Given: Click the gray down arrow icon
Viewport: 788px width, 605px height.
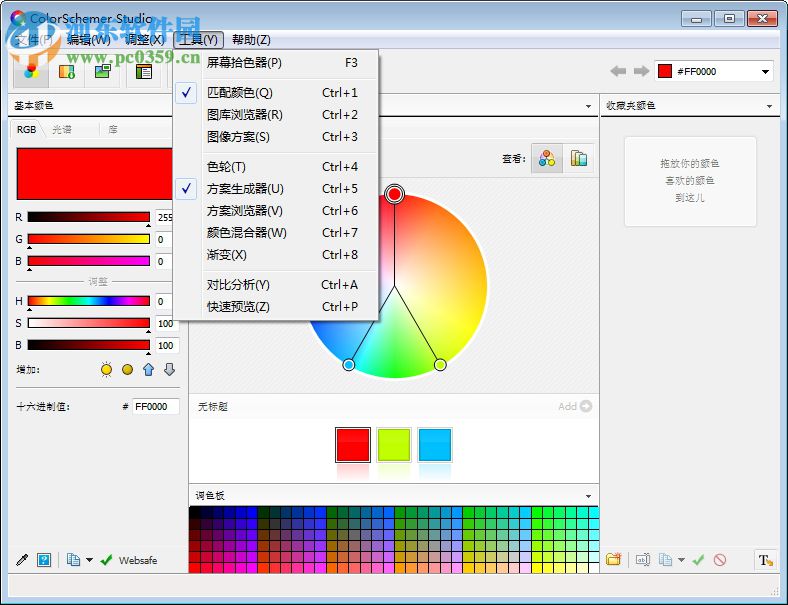Looking at the screenshot, I should pos(169,370).
